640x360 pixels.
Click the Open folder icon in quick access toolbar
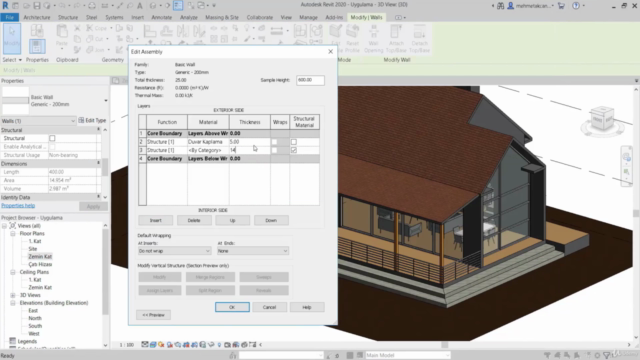tap(27, 6)
